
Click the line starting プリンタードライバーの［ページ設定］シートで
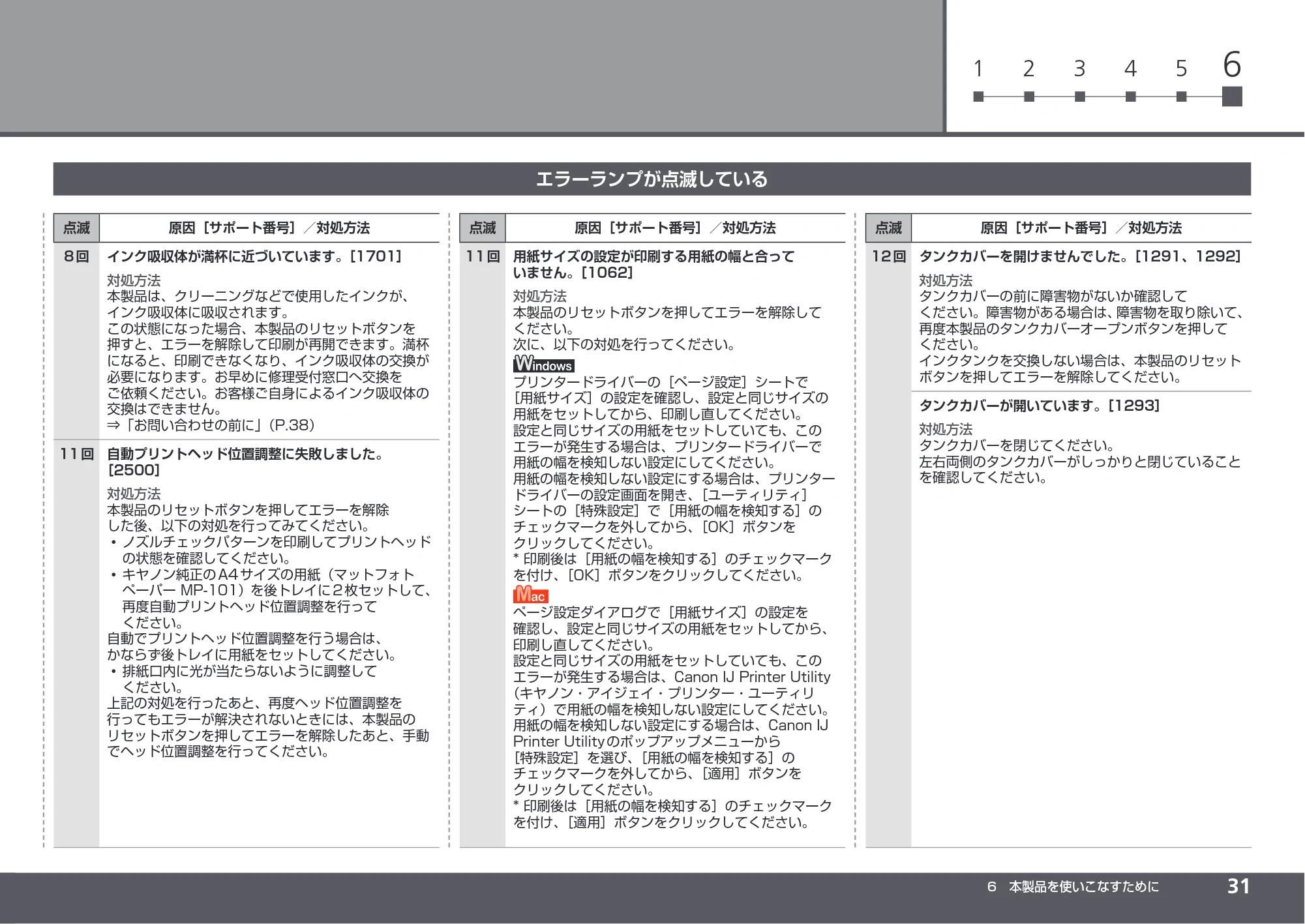coord(660,381)
